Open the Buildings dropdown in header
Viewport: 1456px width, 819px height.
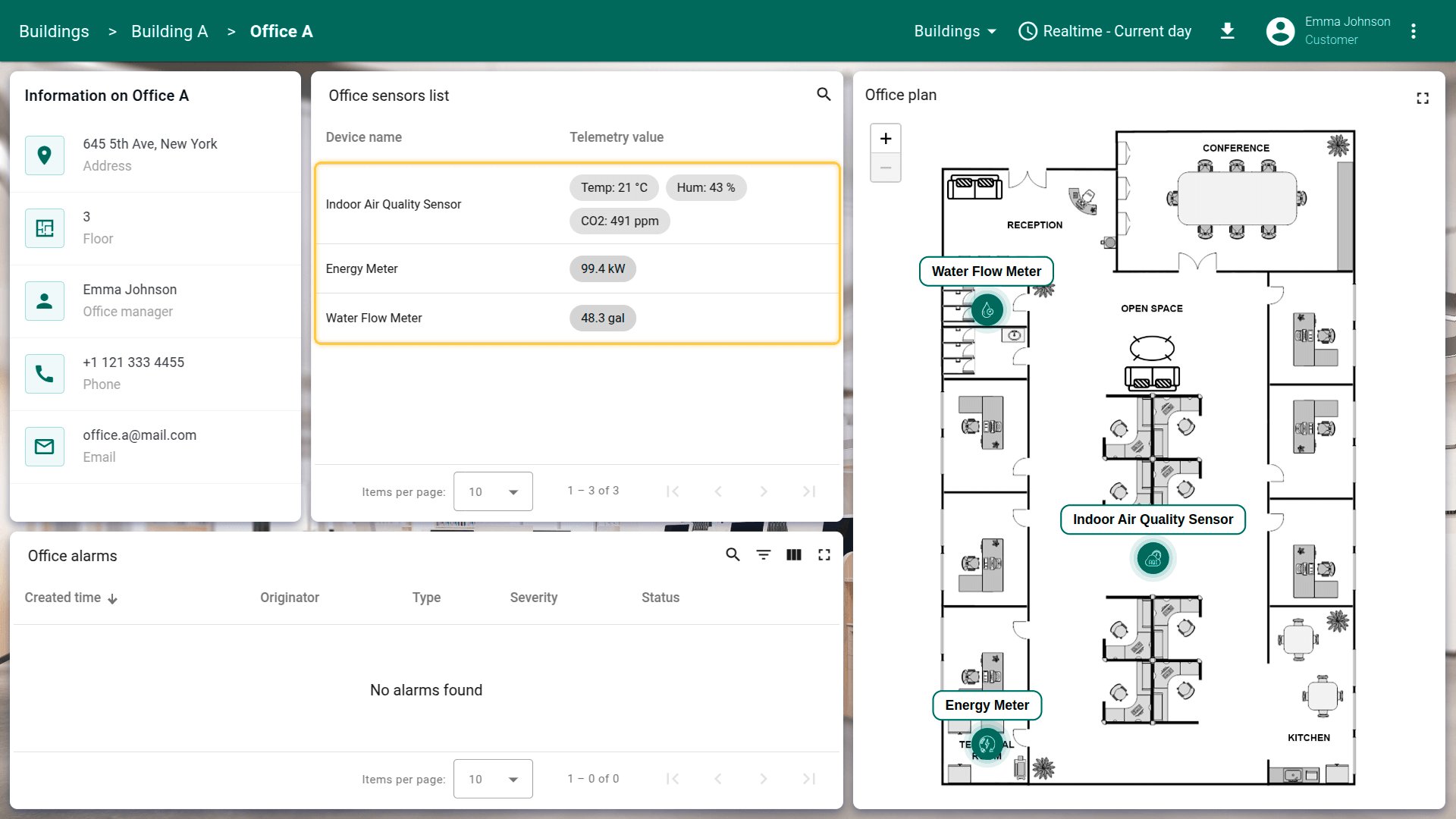pyautogui.click(x=955, y=31)
